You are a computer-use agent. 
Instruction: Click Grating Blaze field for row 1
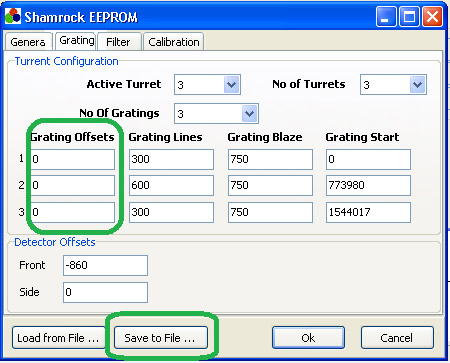click(270, 159)
